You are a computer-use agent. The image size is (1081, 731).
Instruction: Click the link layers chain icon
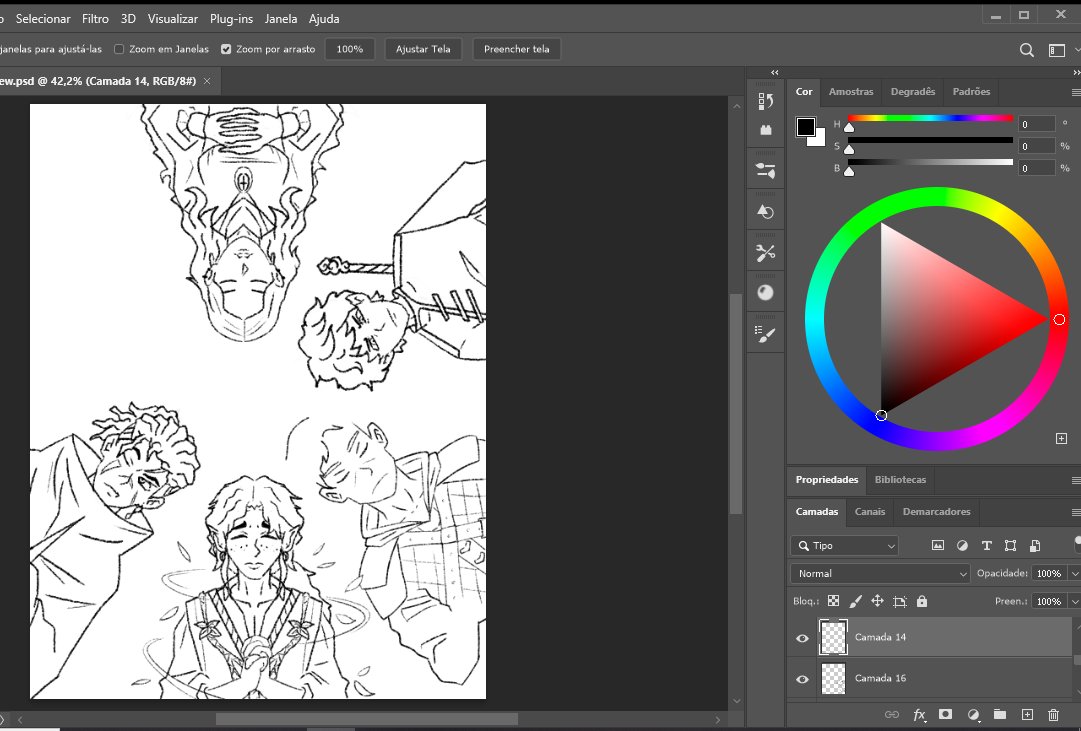coord(891,714)
